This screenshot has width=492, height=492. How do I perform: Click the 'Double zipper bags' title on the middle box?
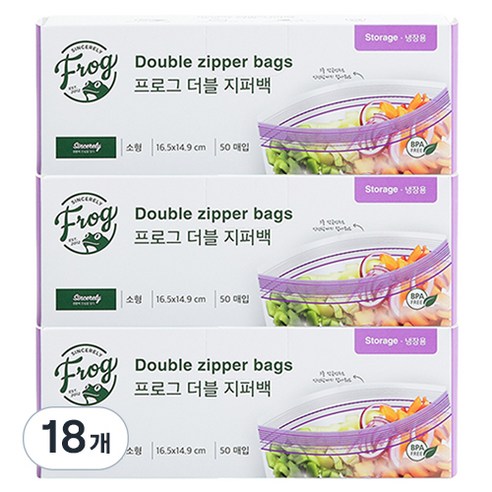tap(213, 214)
